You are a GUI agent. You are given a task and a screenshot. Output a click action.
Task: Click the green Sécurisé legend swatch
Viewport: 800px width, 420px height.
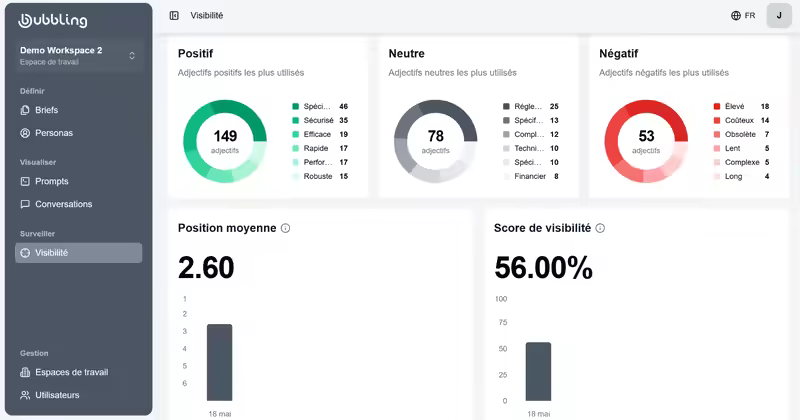click(295, 120)
